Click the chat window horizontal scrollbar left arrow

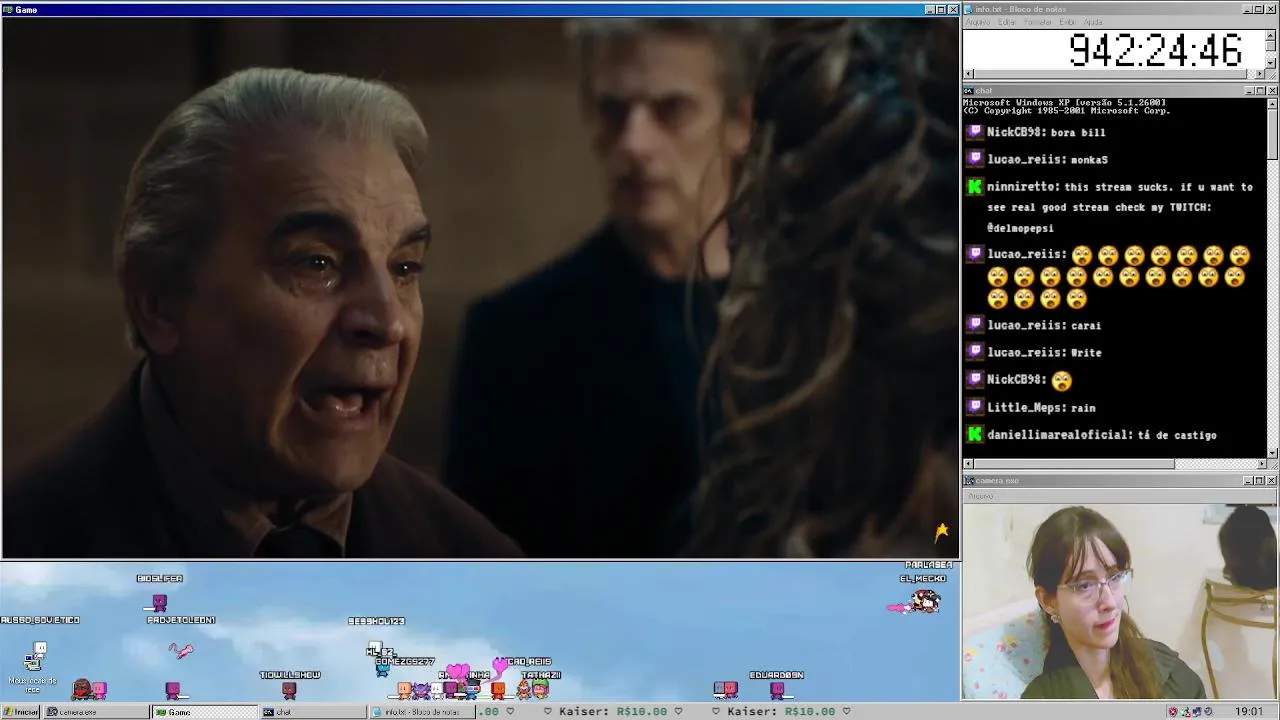pos(968,464)
